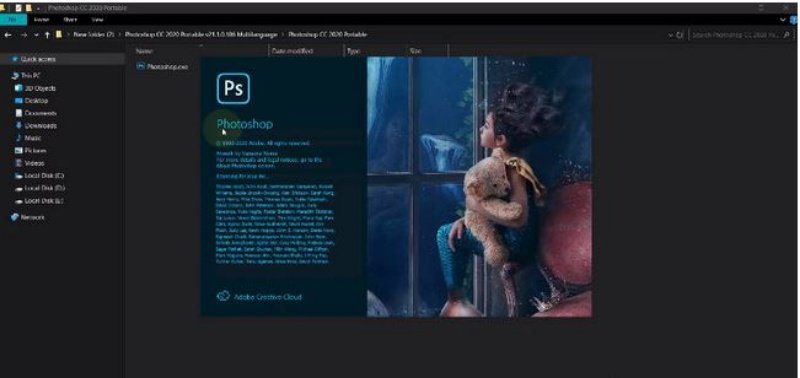Sort by Name column header
800x378 pixels.
145,51
